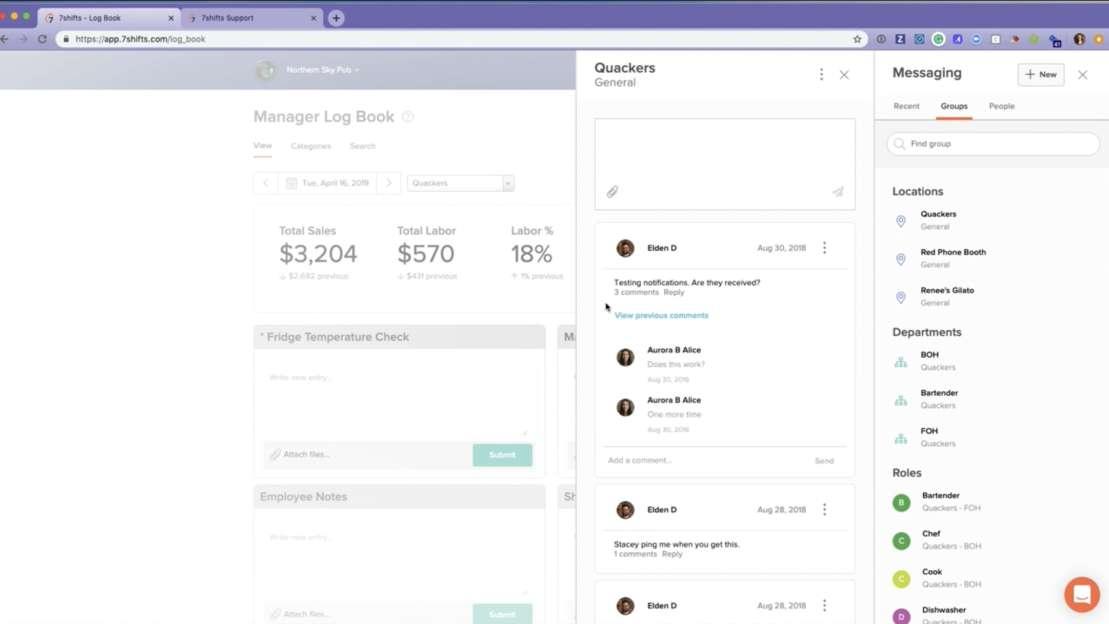The height and width of the screenshot is (624, 1109).
Task: Click Aurora B Alice's 'One more time' comment
Action: 674,415
